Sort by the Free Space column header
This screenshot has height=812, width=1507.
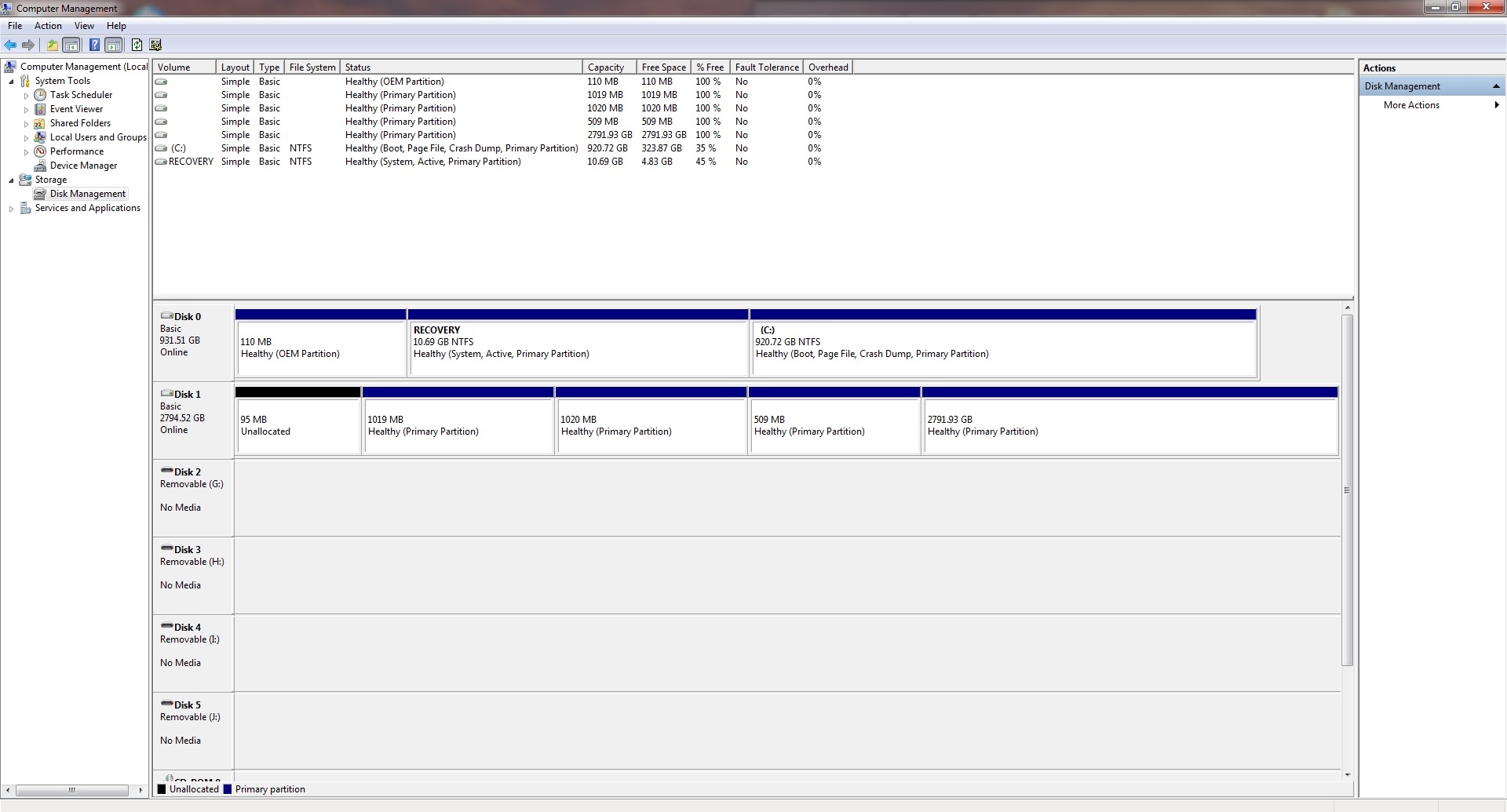click(x=663, y=67)
